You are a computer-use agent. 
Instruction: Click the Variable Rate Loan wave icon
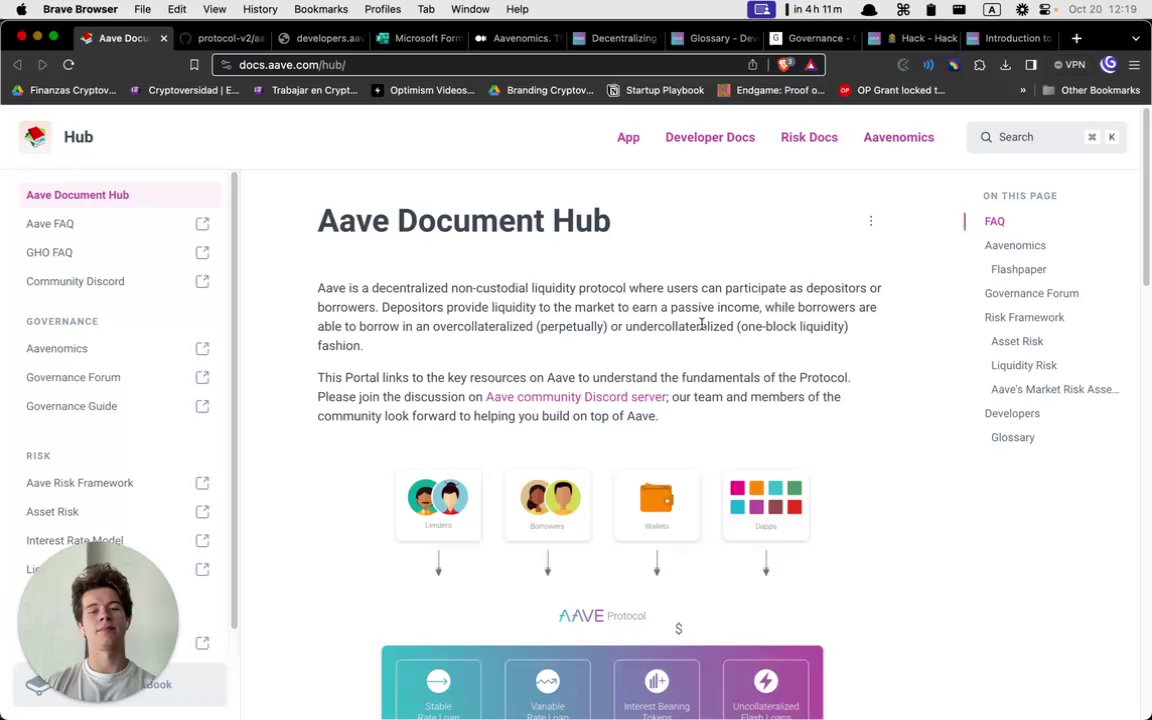click(x=547, y=681)
